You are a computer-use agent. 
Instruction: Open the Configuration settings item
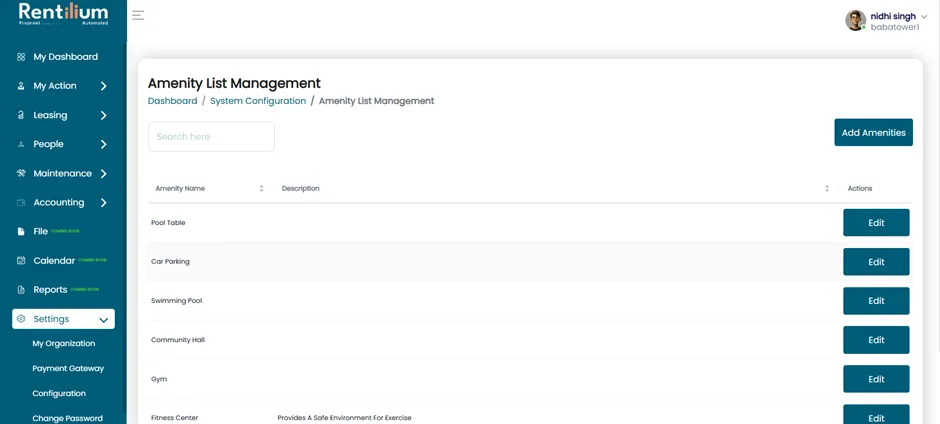[x=59, y=393]
